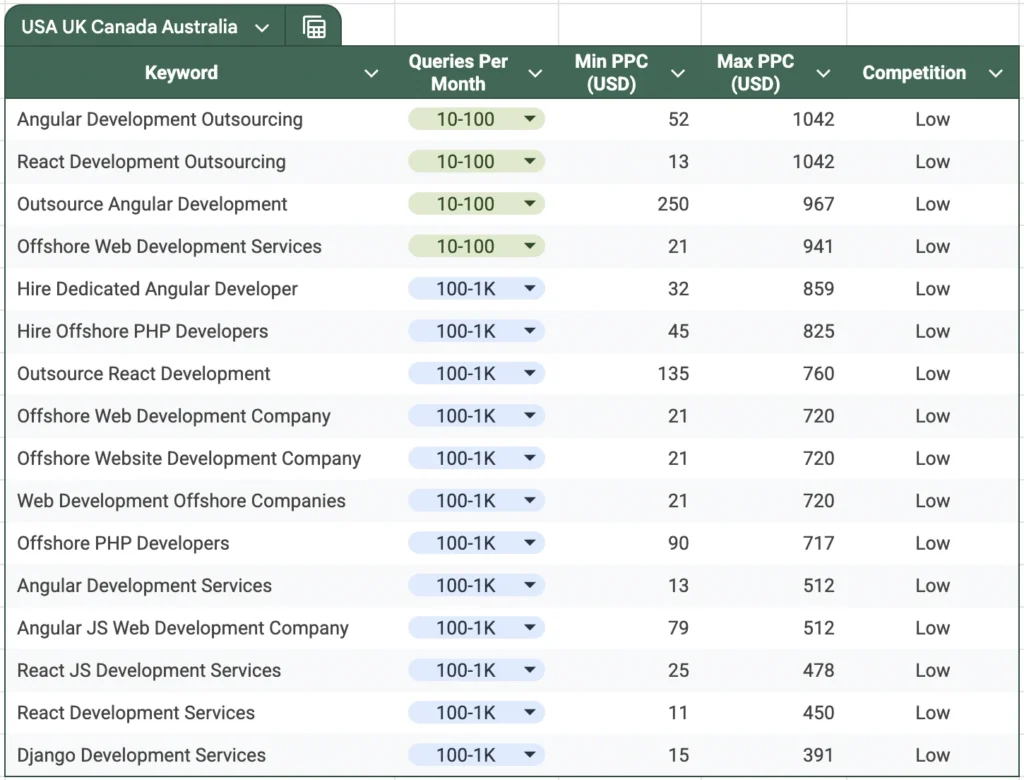
Task: Open the queries dropdown for React Development Outsourcing
Action: tap(529, 161)
